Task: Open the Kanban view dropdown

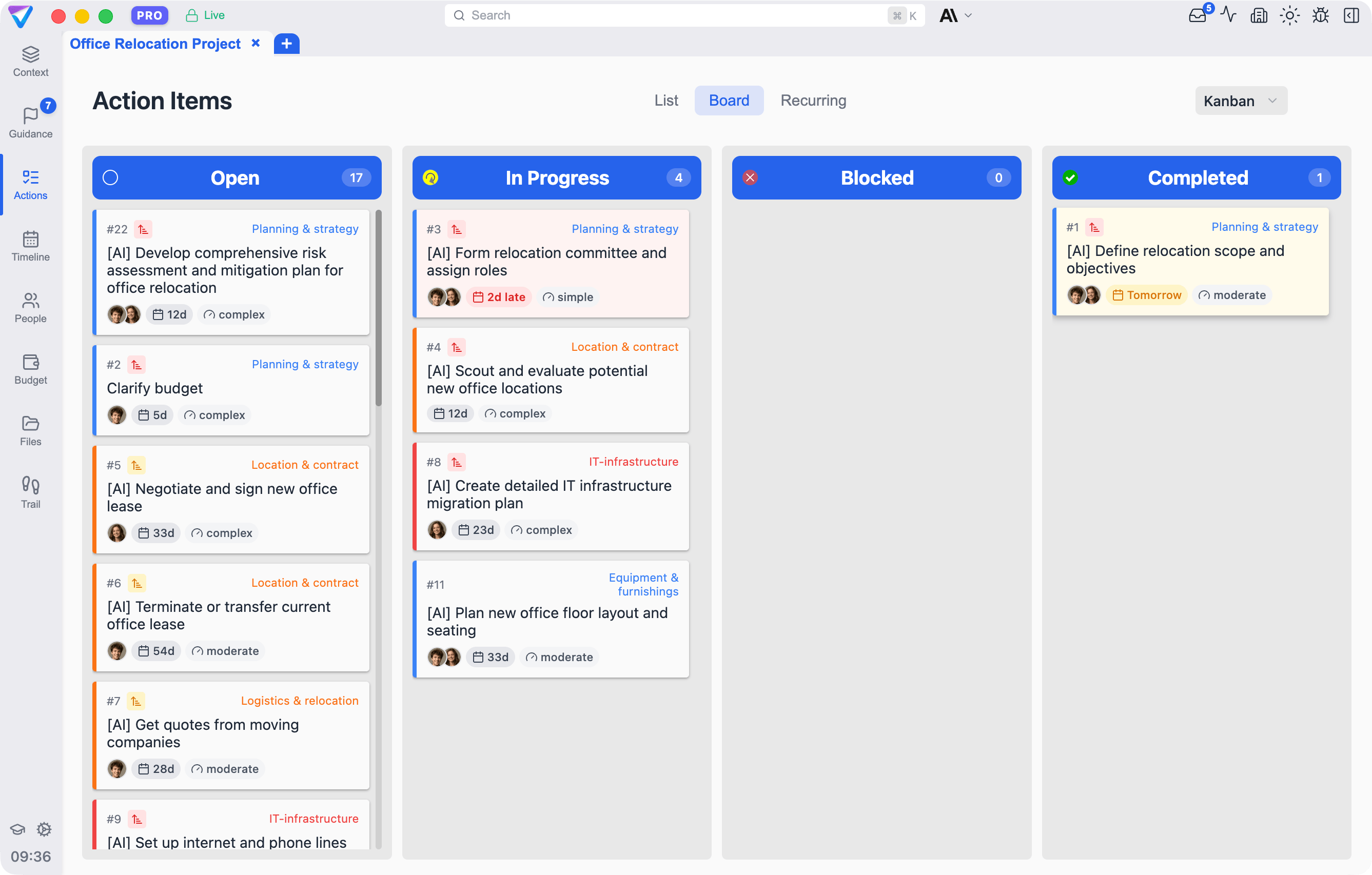Action: point(1240,100)
